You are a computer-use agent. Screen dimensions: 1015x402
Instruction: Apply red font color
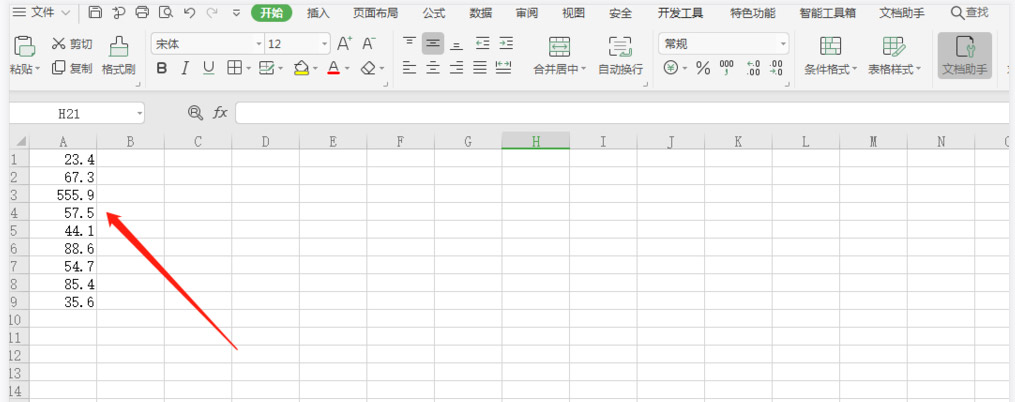point(333,68)
